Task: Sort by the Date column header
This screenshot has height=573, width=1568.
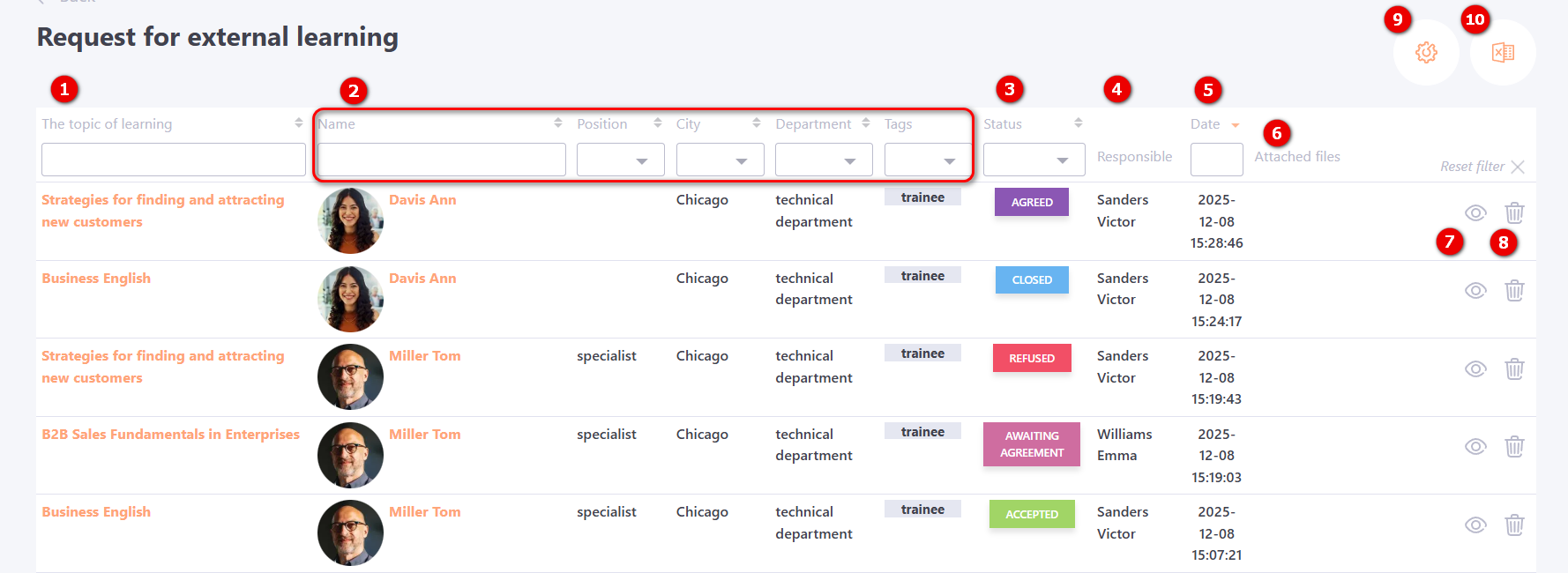Action: click(x=1206, y=124)
